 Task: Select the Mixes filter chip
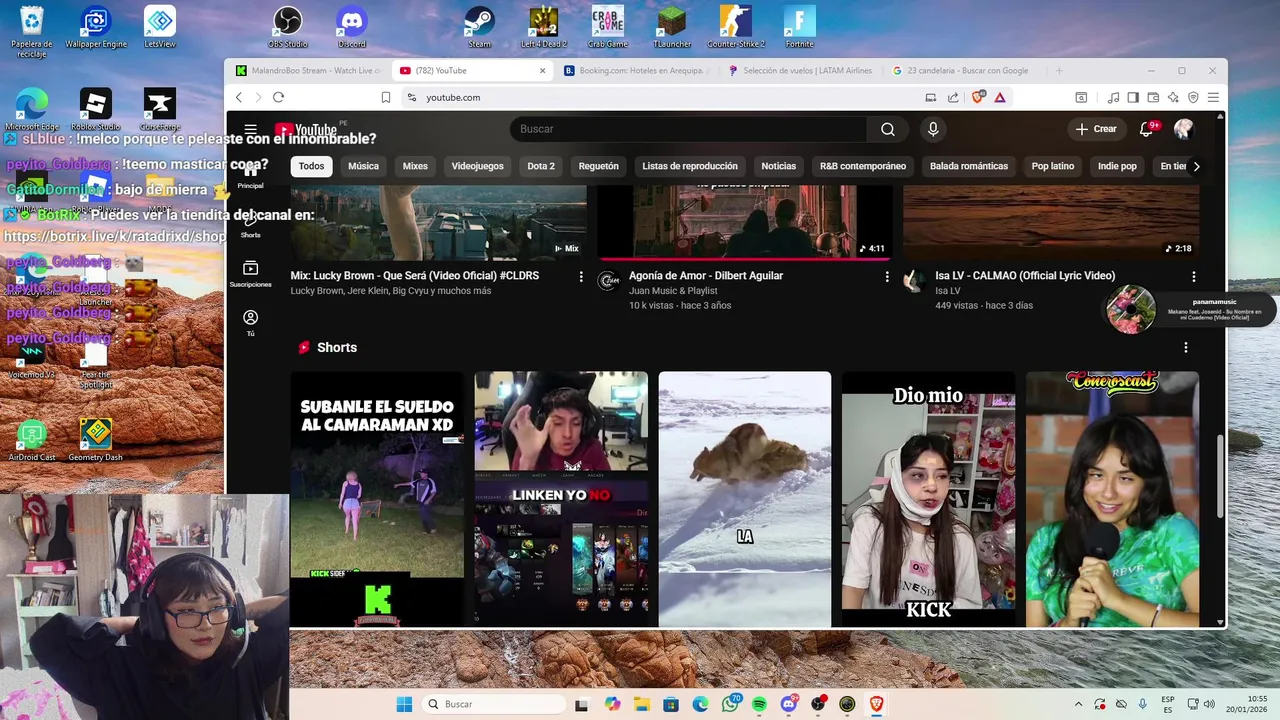[415, 166]
